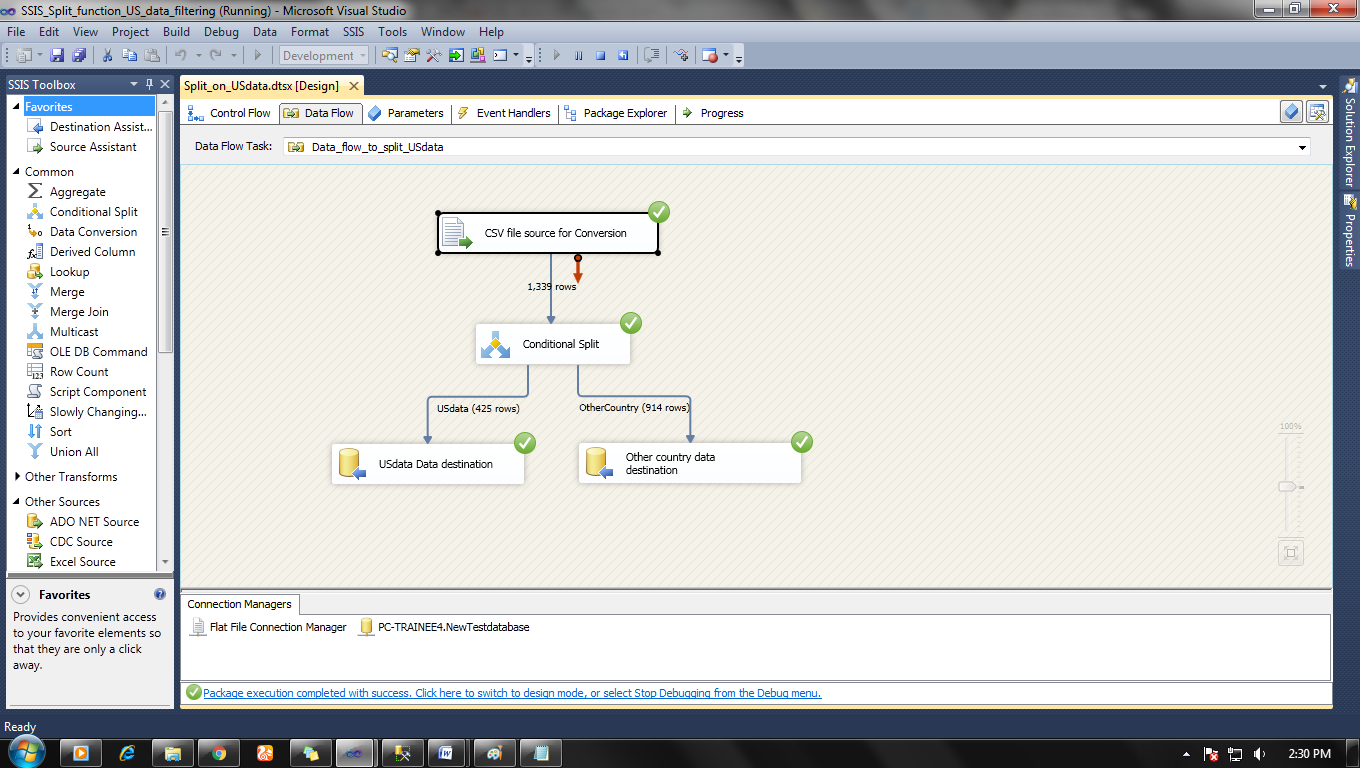Select the CSV file source component

(x=548, y=233)
